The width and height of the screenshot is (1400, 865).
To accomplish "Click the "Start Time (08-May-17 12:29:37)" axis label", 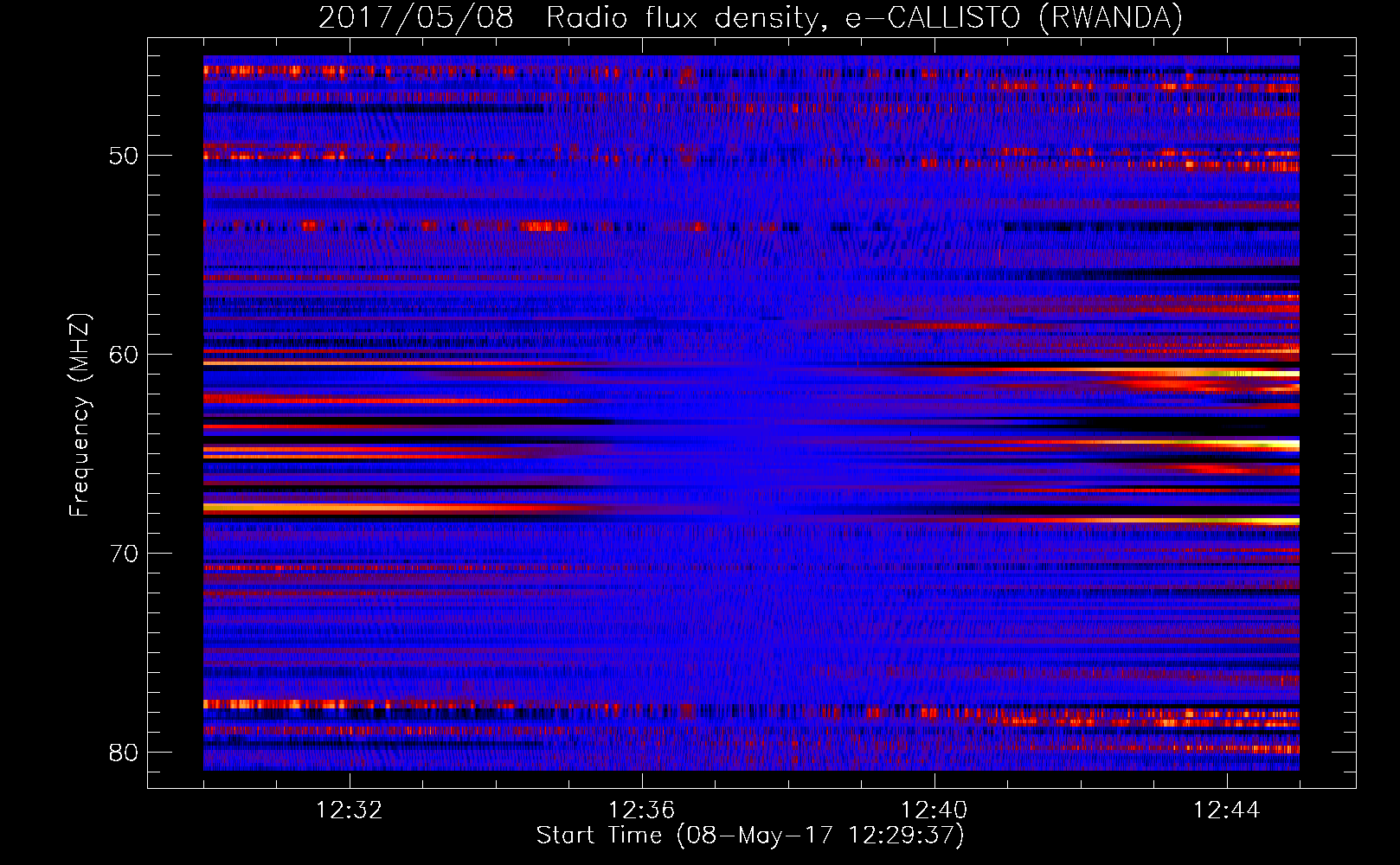I will coord(750,836).
